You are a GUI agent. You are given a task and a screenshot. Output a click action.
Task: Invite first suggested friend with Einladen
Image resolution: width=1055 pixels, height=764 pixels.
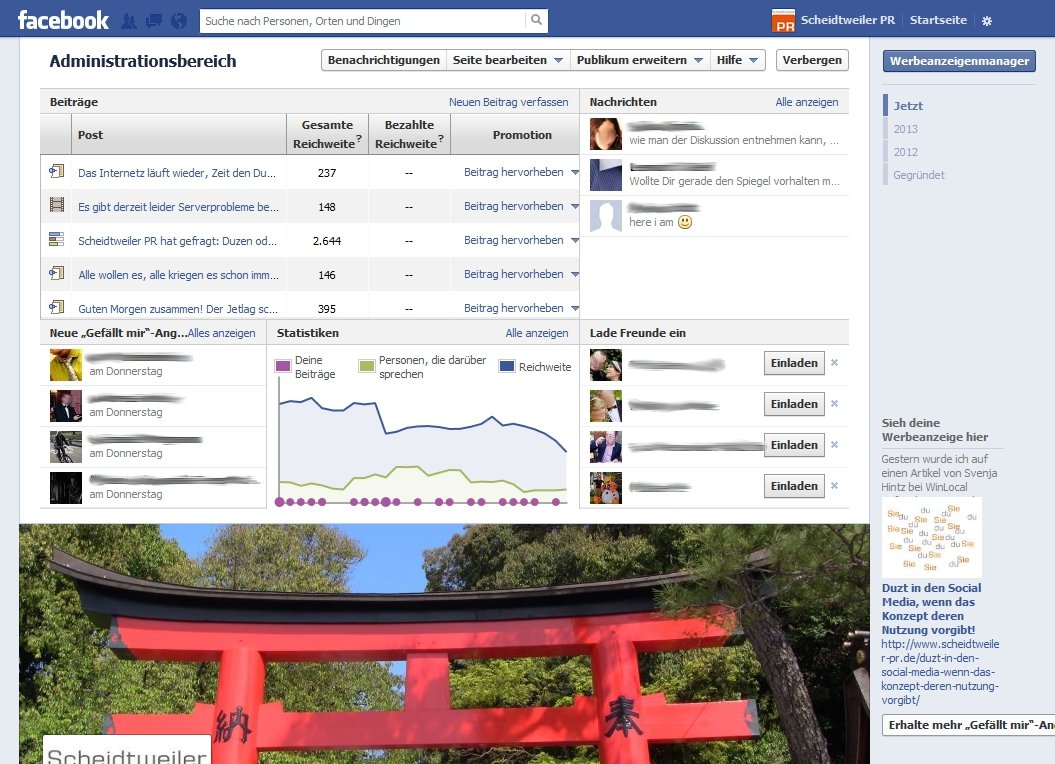tap(794, 363)
